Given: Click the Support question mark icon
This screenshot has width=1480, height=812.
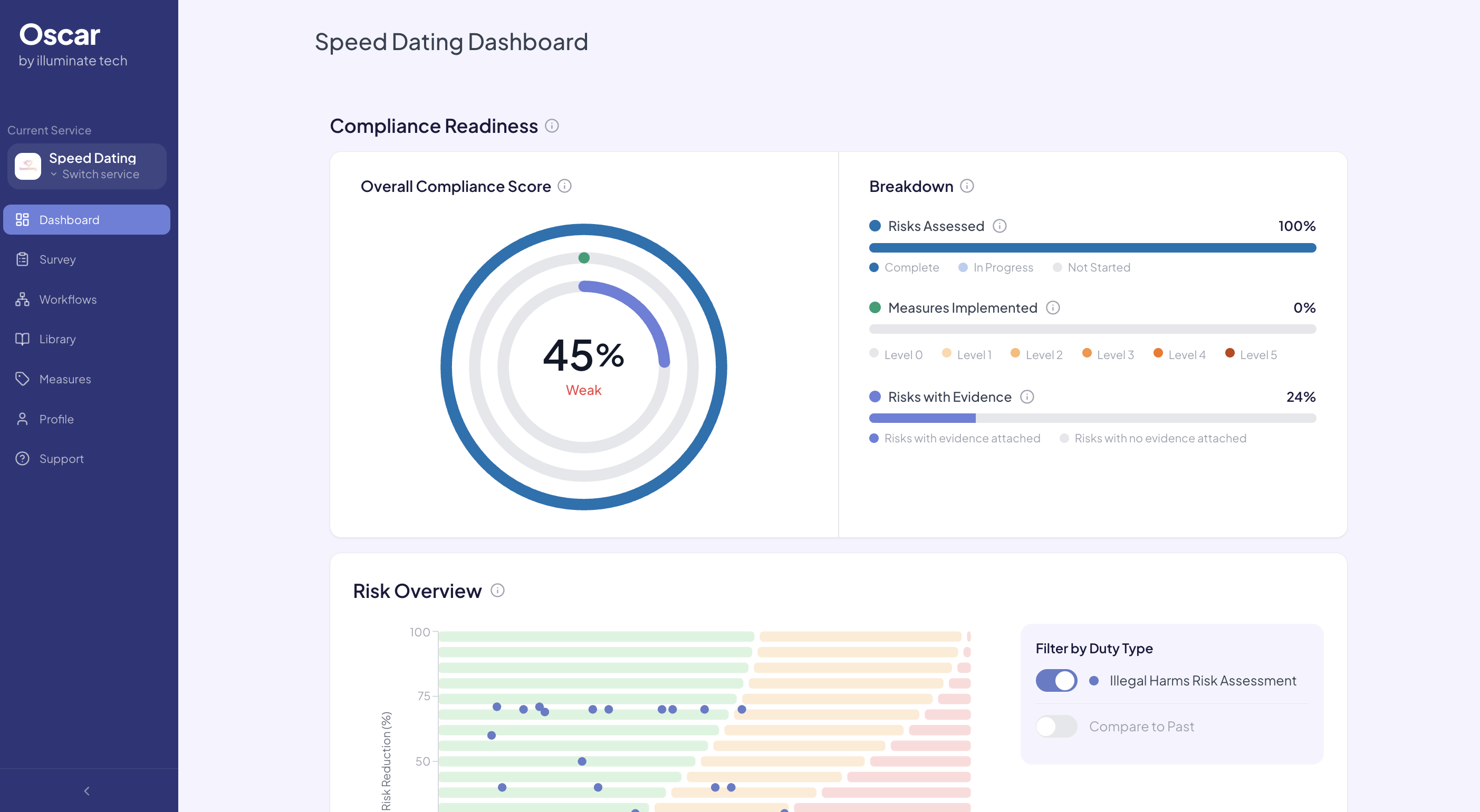Looking at the screenshot, I should 22,458.
